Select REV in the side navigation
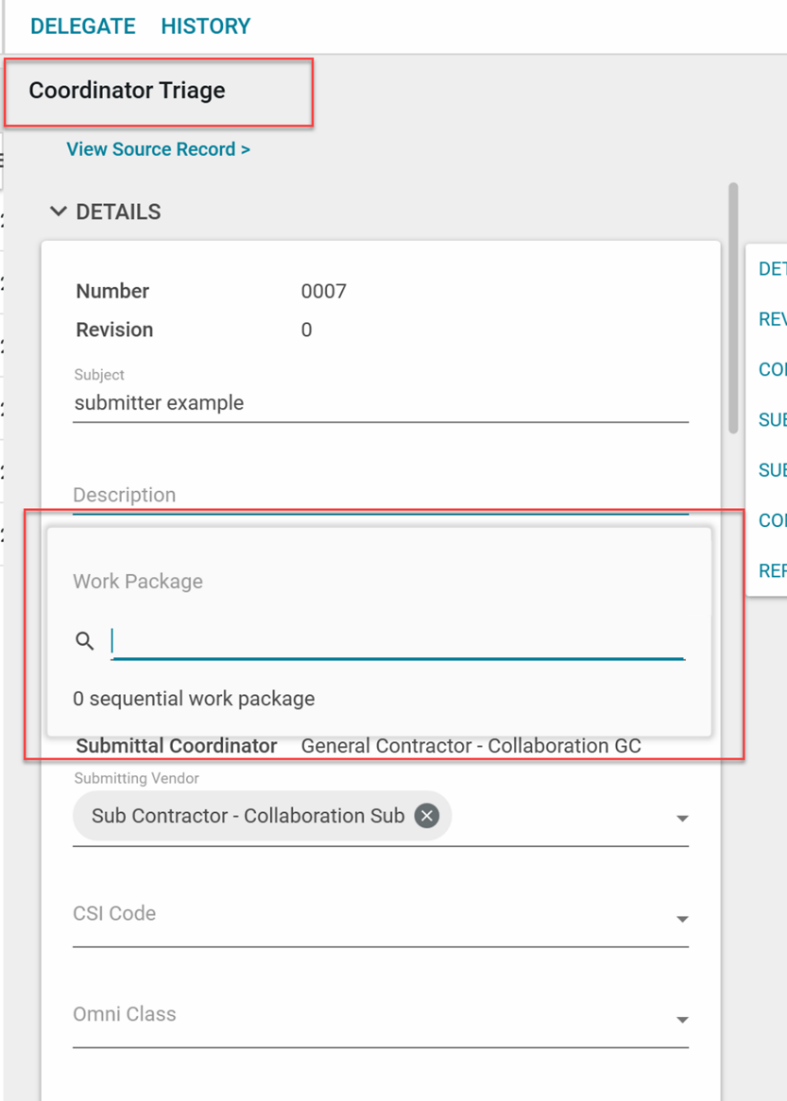 pos(772,319)
